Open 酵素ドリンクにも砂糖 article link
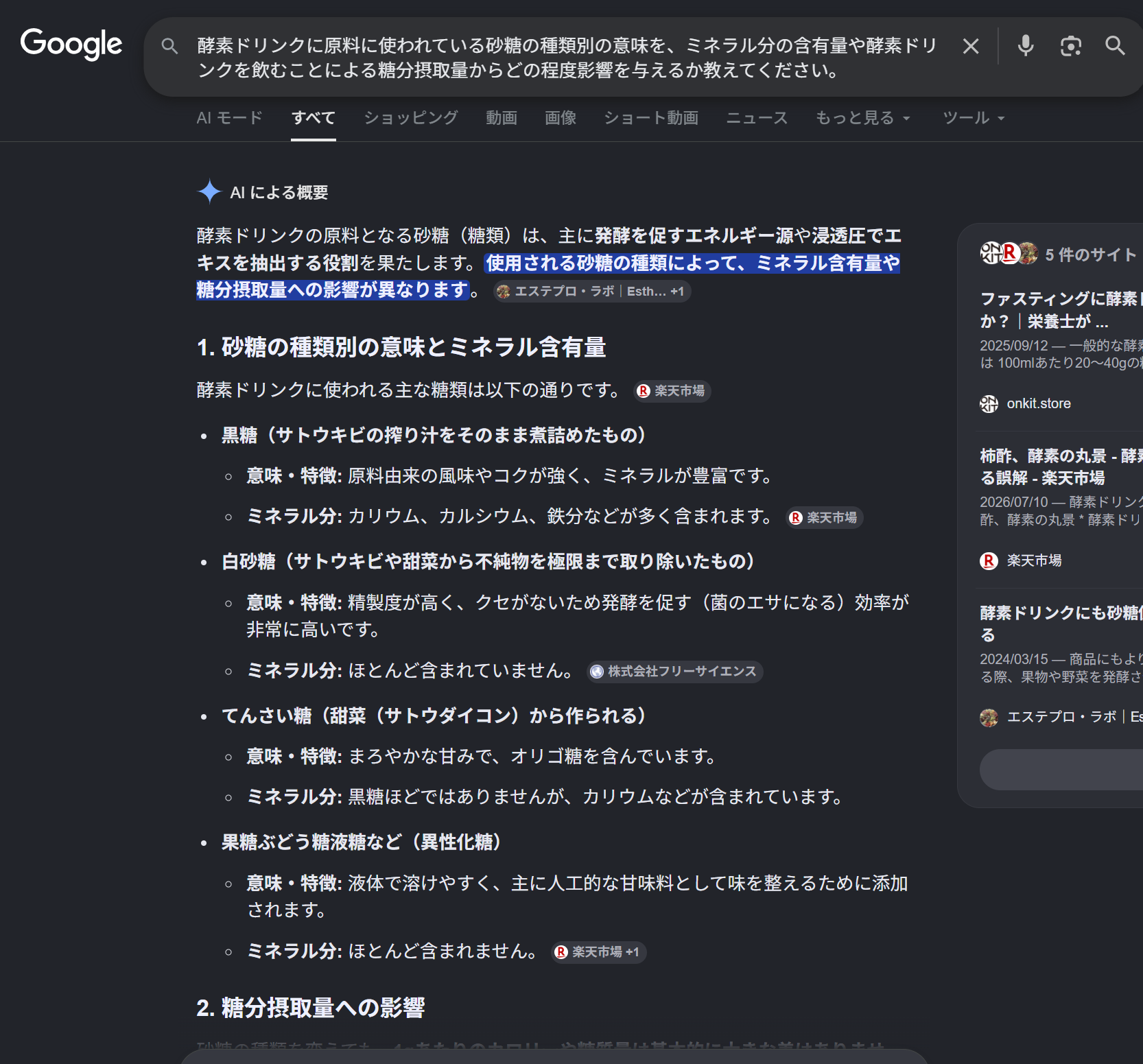 pyautogui.click(x=1061, y=624)
